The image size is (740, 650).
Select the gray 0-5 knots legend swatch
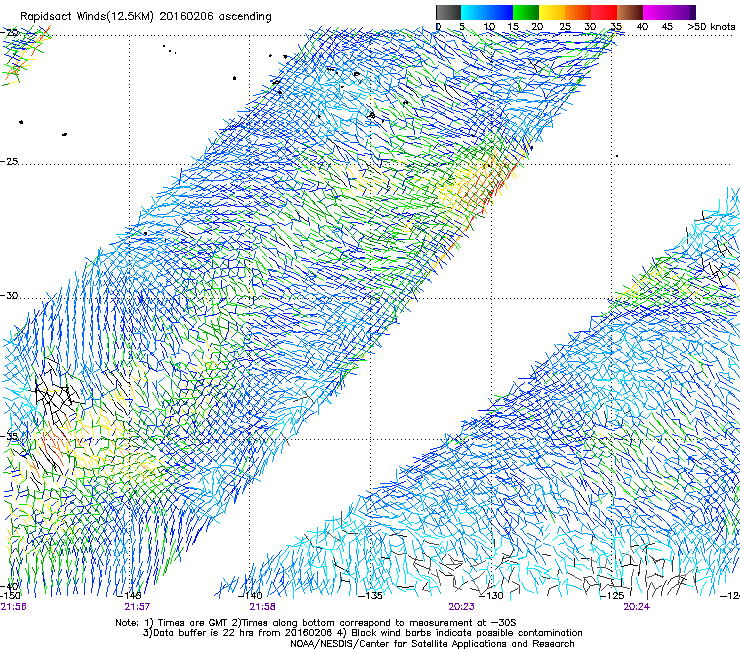(x=448, y=12)
